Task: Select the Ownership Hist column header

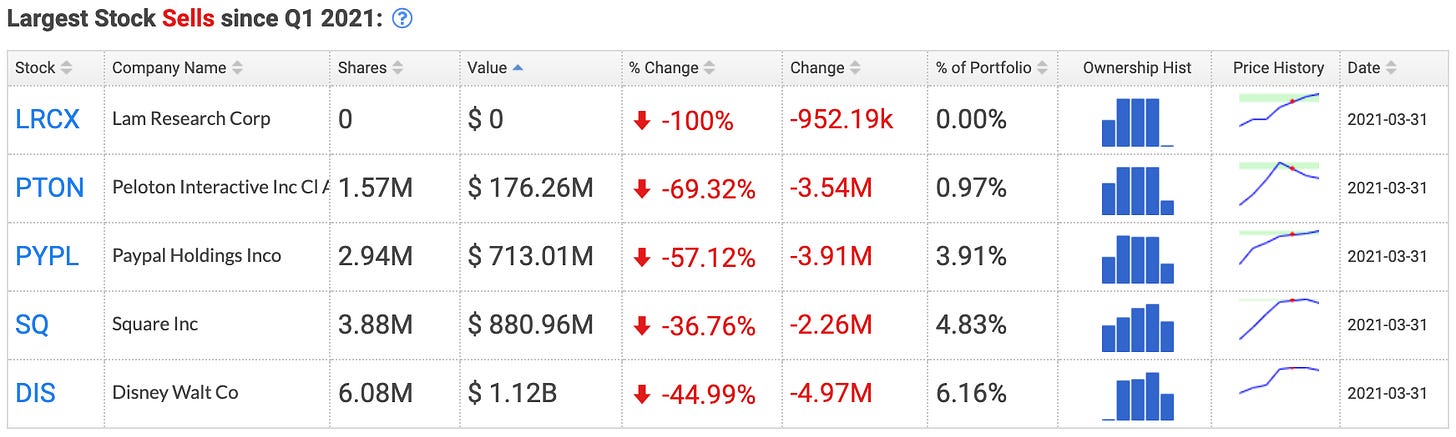Action: (1137, 68)
